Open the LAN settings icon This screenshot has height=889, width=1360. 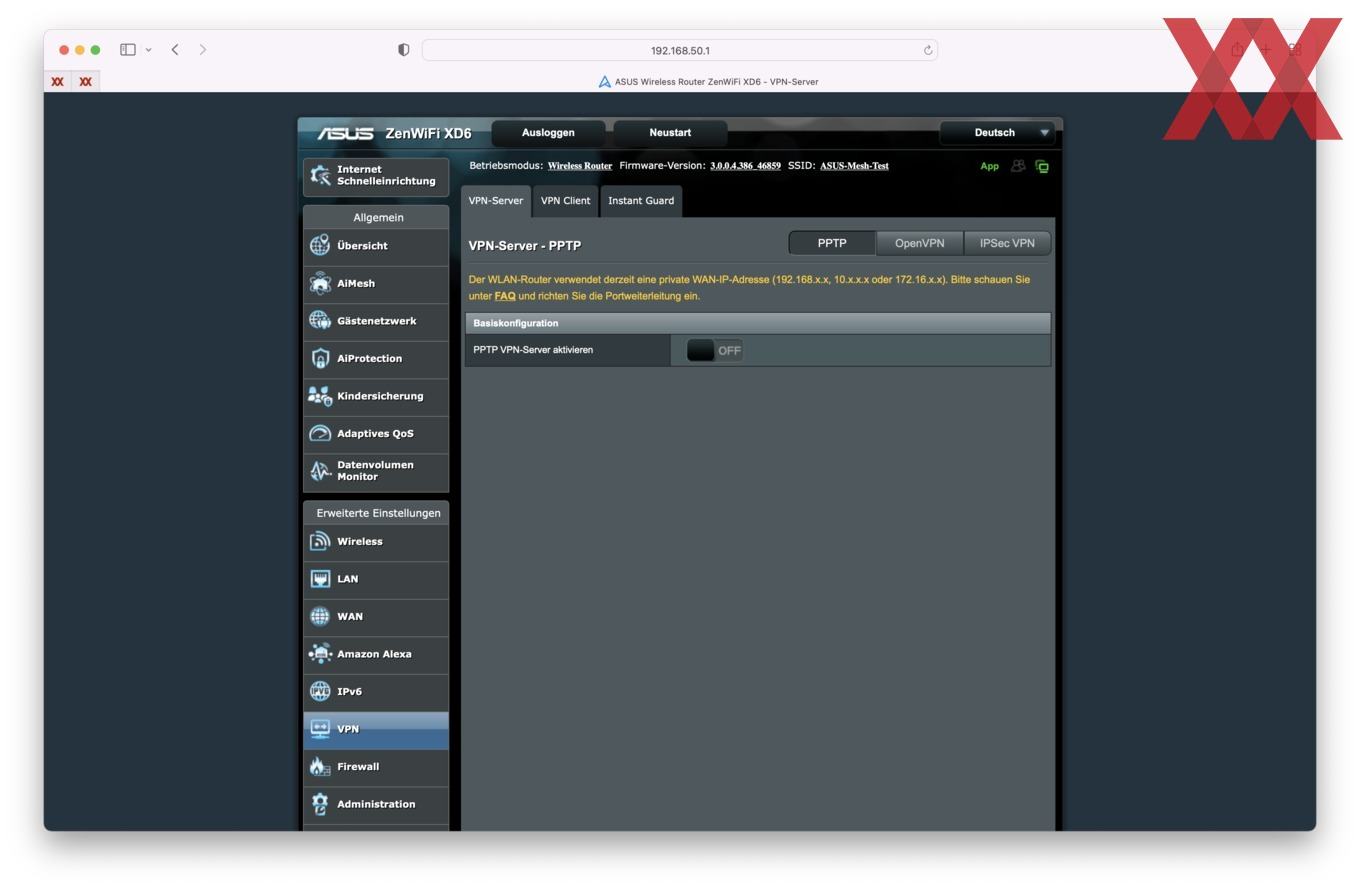(x=320, y=579)
